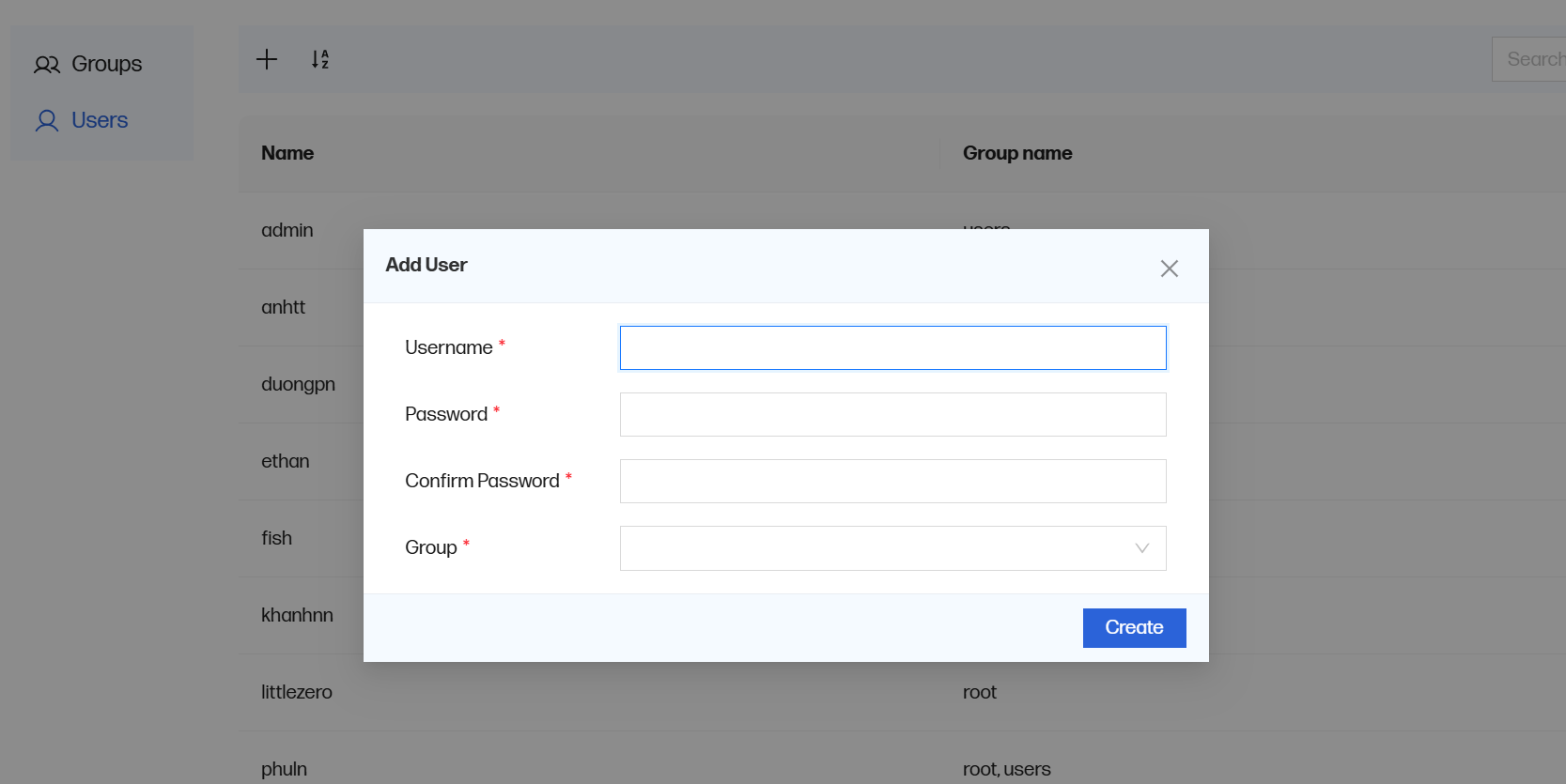
Task: Focus the Username input field
Action: (892, 347)
